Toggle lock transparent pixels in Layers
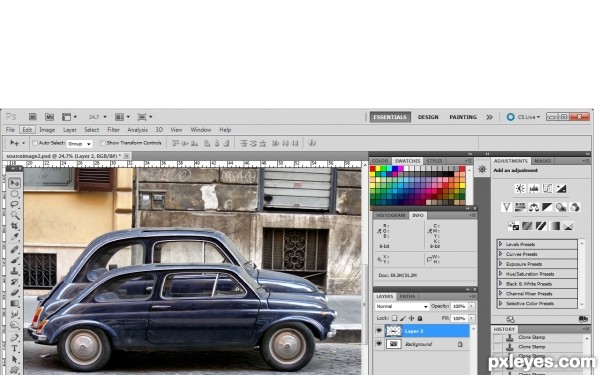Screen dimensions: 600x375 point(395,318)
